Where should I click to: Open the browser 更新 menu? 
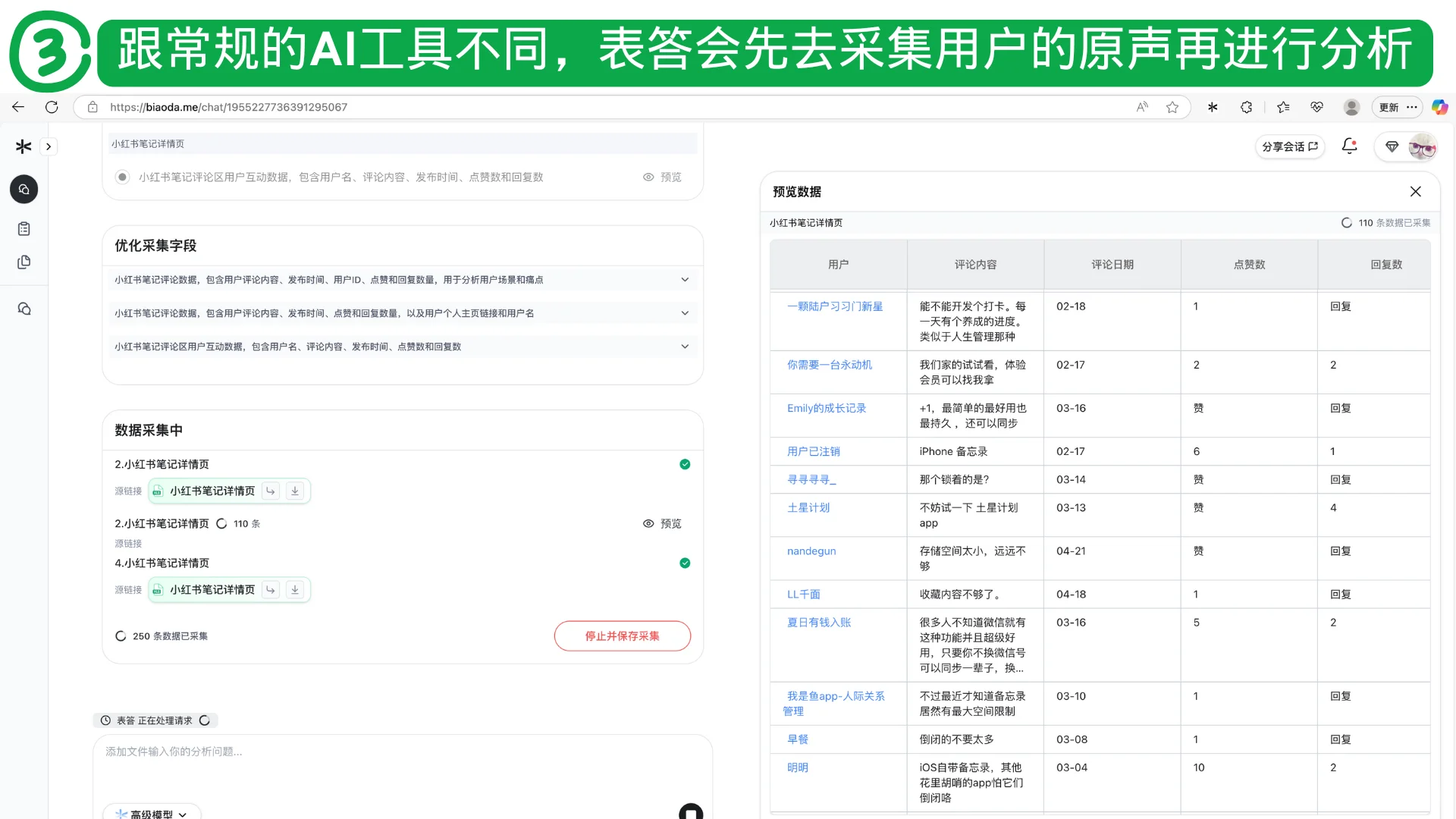(x=1395, y=107)
